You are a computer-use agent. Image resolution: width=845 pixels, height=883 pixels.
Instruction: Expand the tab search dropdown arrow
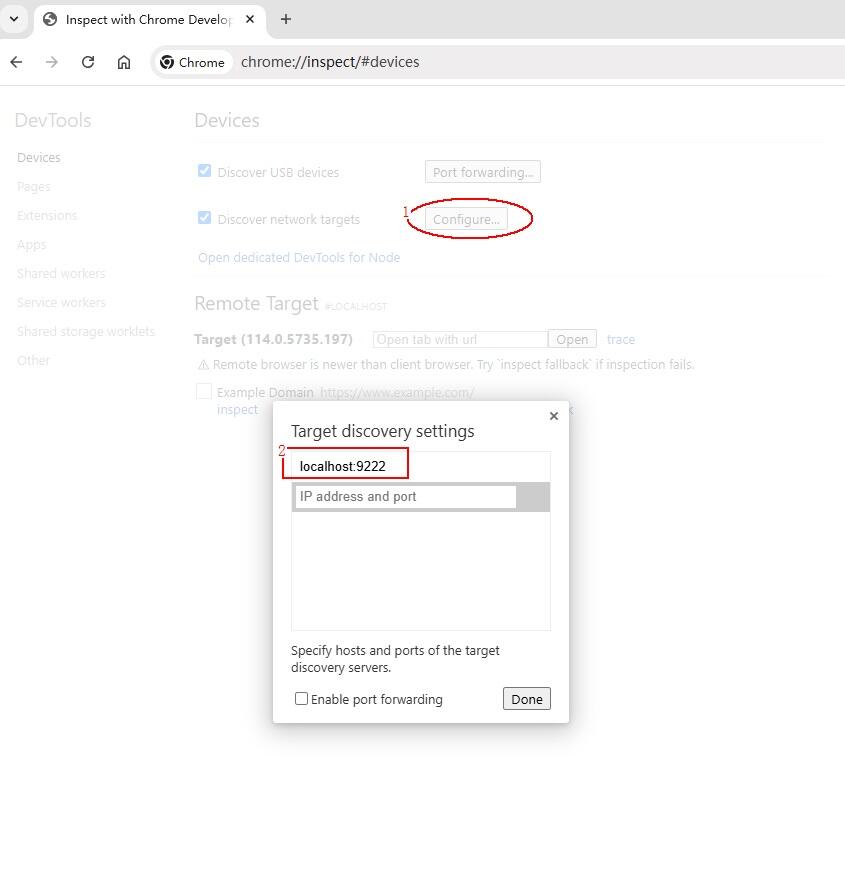(x=14, y=19)
